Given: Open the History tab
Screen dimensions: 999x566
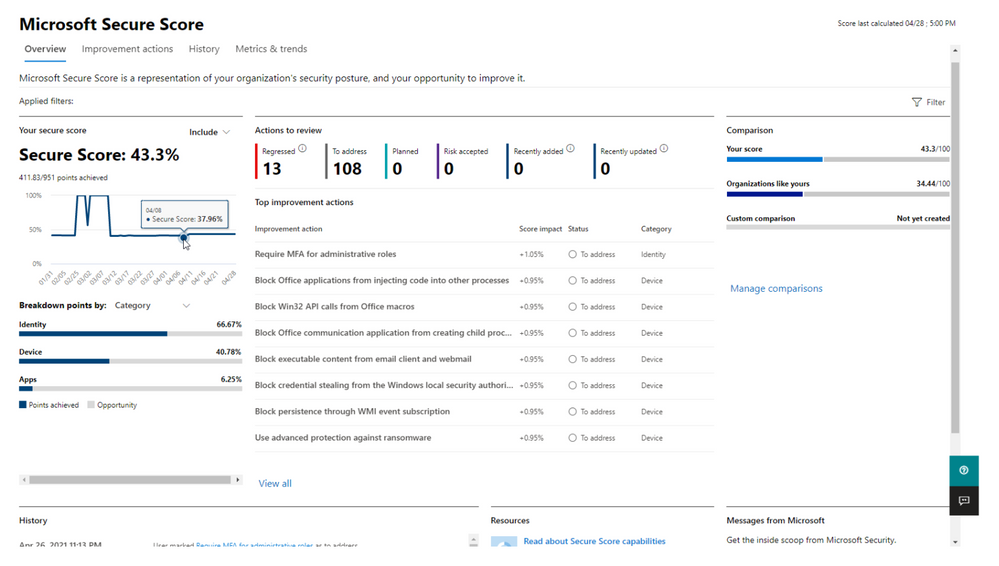Looking at the screenshot, I should click(x=204, y=49).
